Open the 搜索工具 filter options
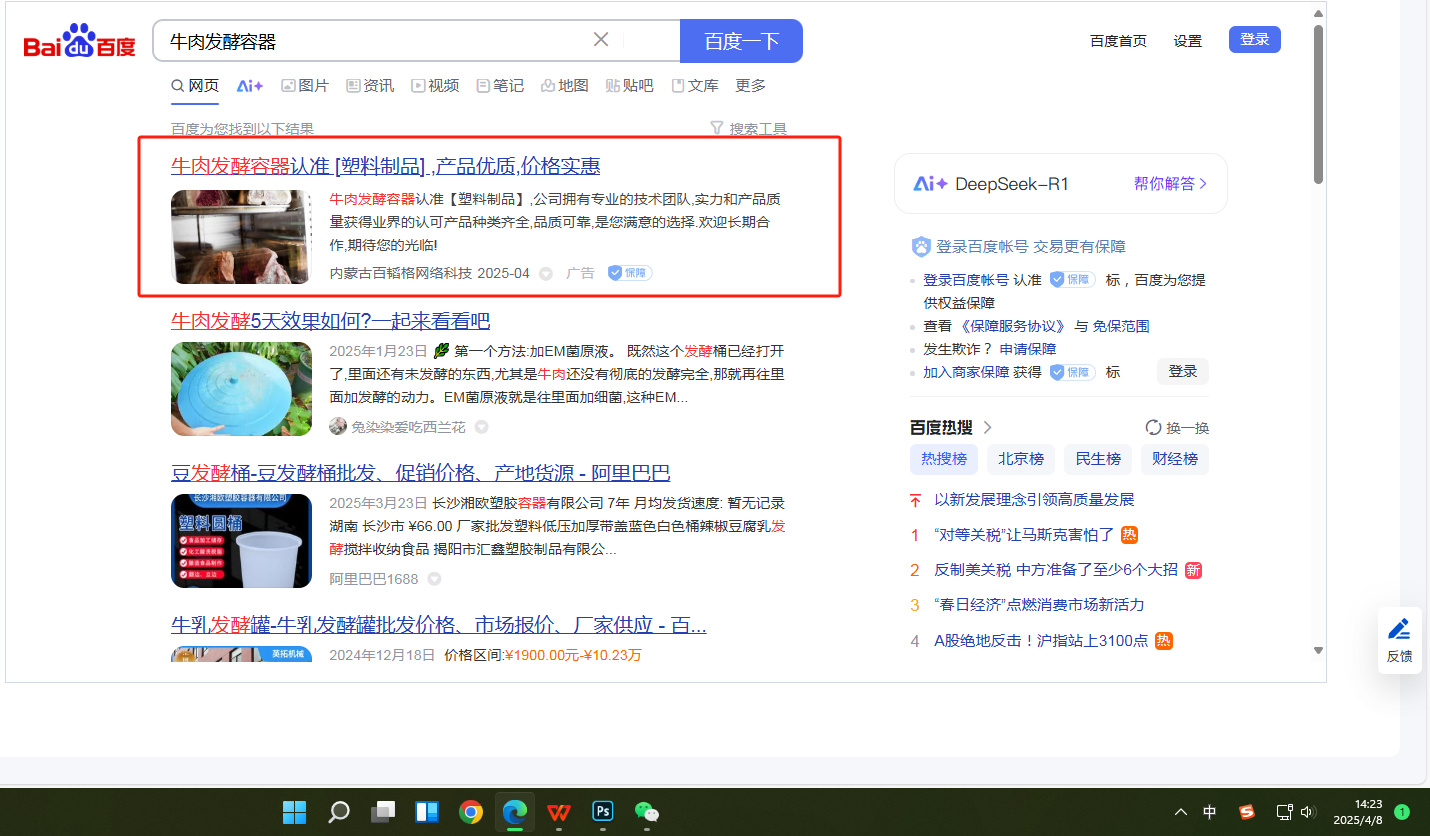The height and width of the screenshot is (836, 1430). (x=748, y=129)
